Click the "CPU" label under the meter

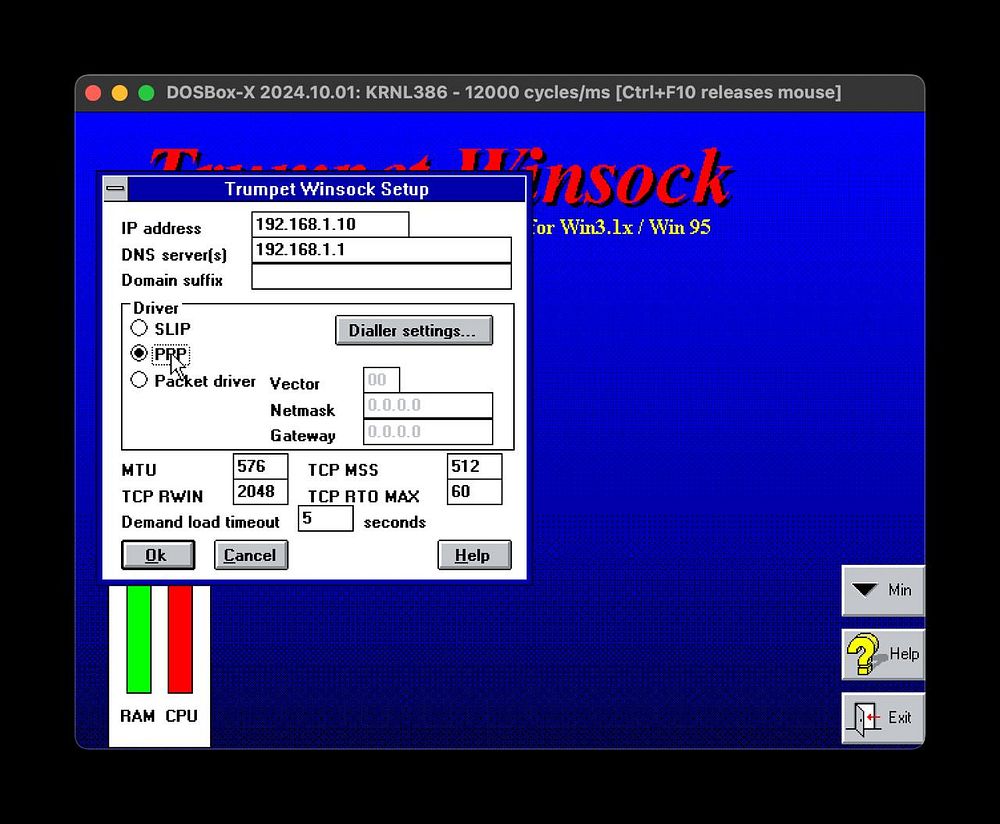coord(181,716)
